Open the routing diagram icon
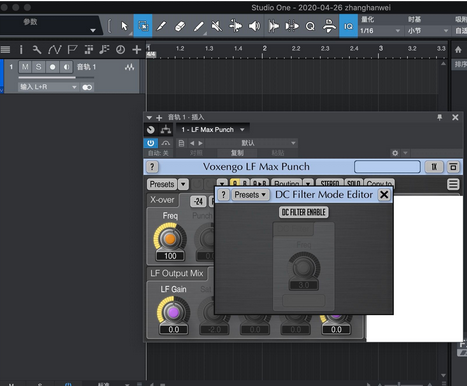467x386 pixels. [166, 129]
